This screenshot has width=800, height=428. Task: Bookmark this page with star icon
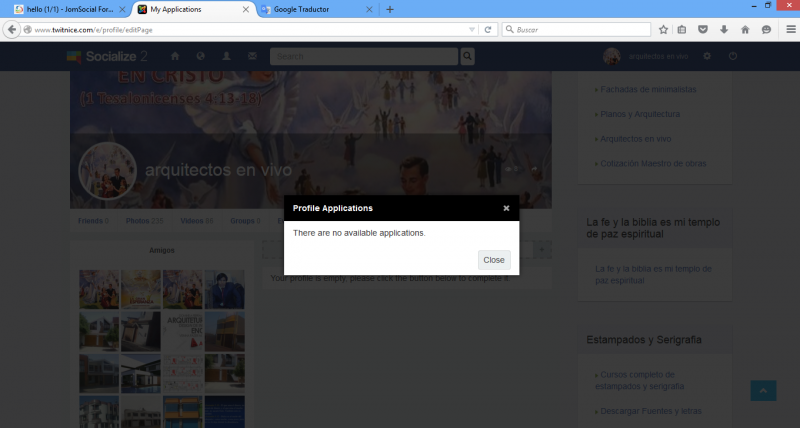(663, 30)
